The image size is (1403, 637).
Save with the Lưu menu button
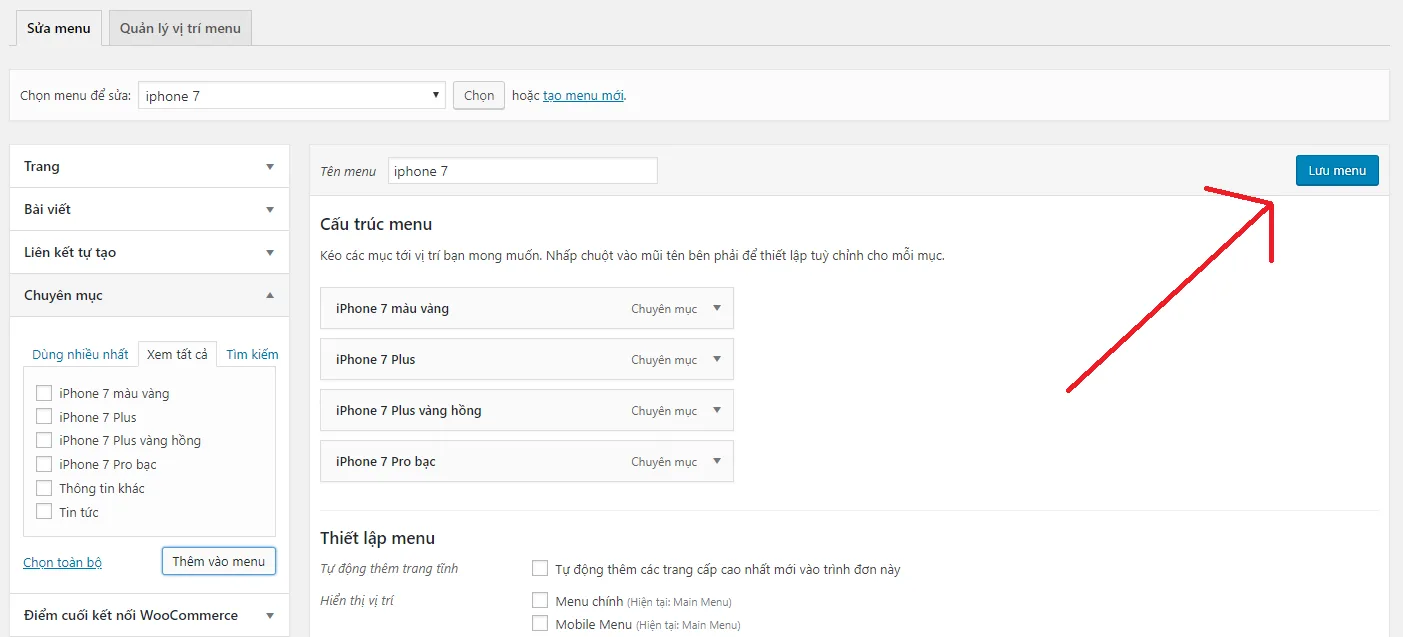pyautogui.click(x=1337, y=171)
